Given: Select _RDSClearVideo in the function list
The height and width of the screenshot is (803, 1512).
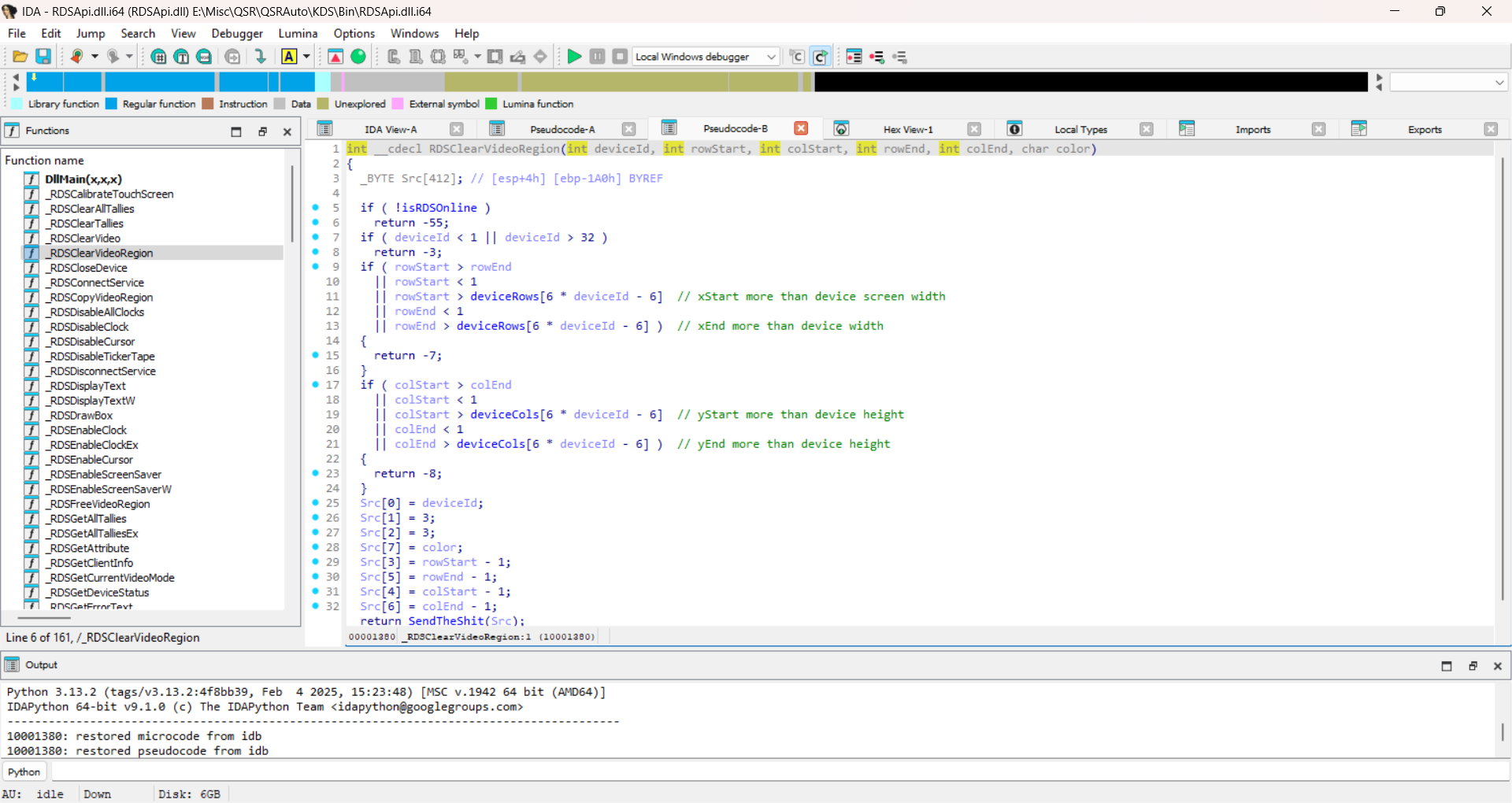Looking at the screenshot, I should pos(83,238).
